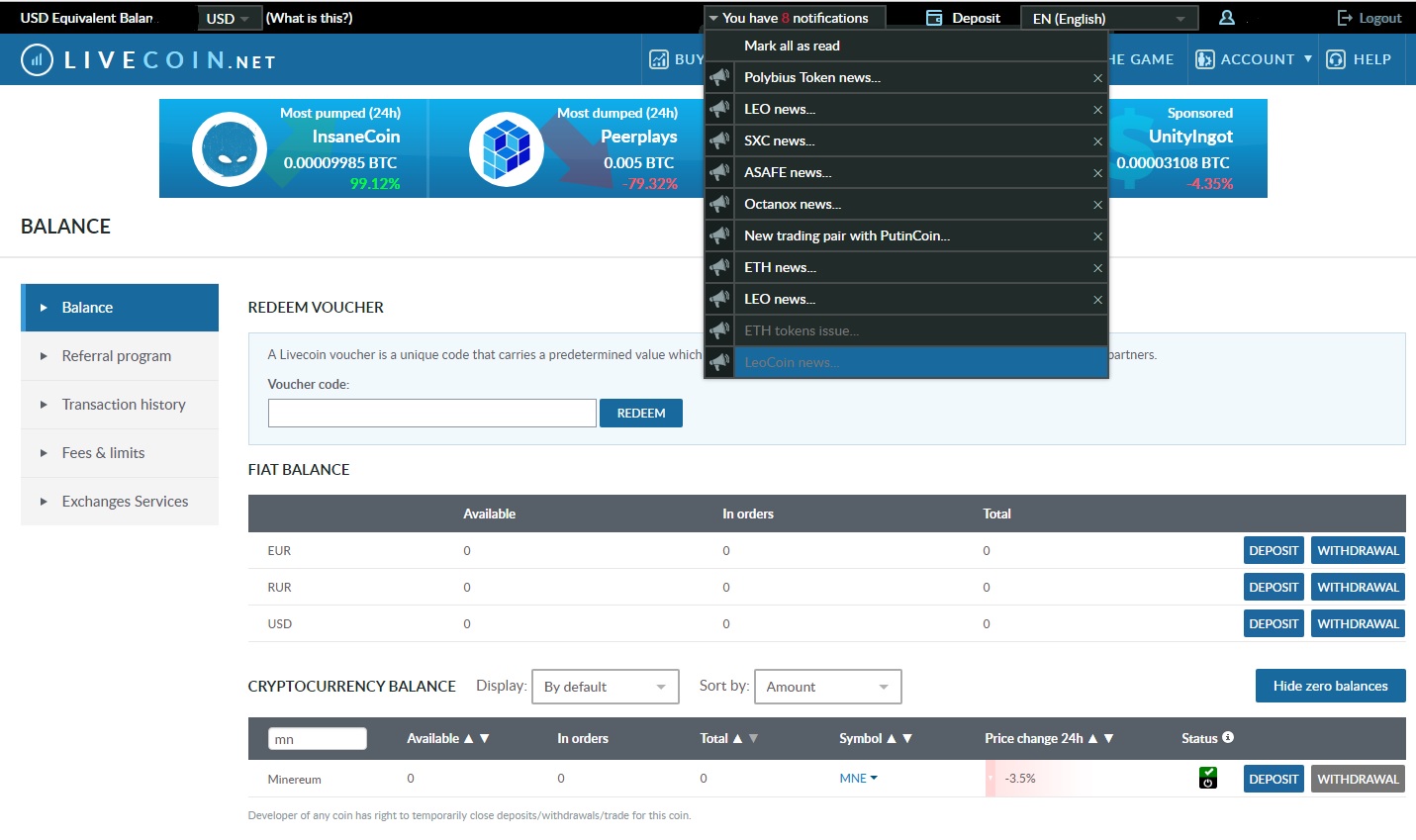Click the BUY chart icon in navigation
Screen dimensions: 1416x840
(x=659, y=59)
